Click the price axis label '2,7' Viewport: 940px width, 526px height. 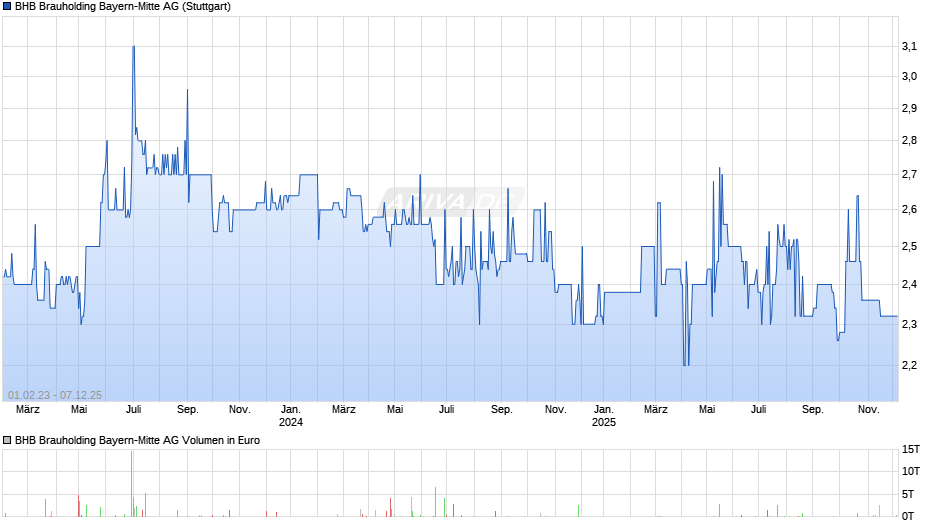pyautogui.click(x=909, y=175)
